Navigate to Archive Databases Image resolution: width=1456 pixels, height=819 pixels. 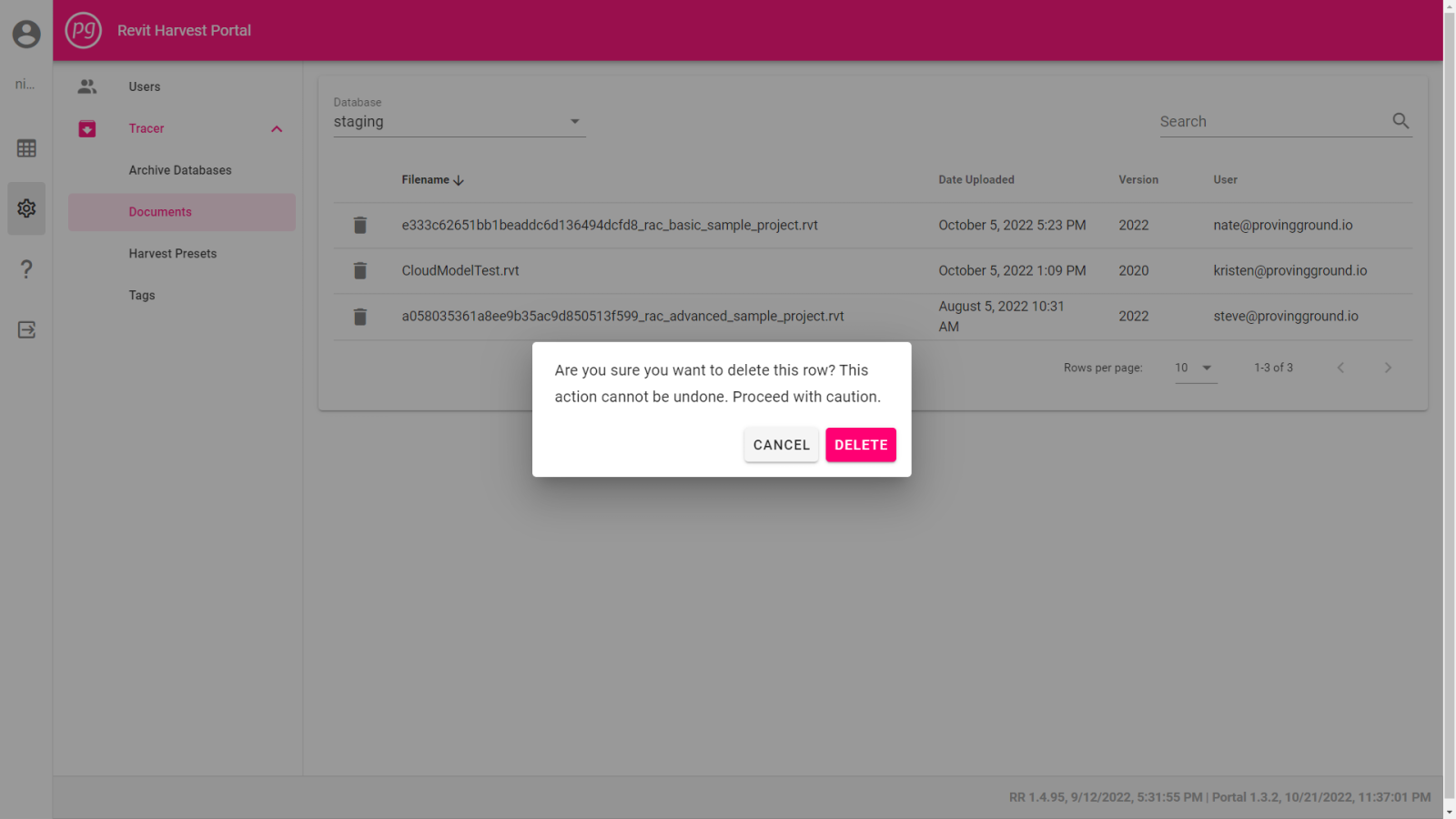click(180, 170)
